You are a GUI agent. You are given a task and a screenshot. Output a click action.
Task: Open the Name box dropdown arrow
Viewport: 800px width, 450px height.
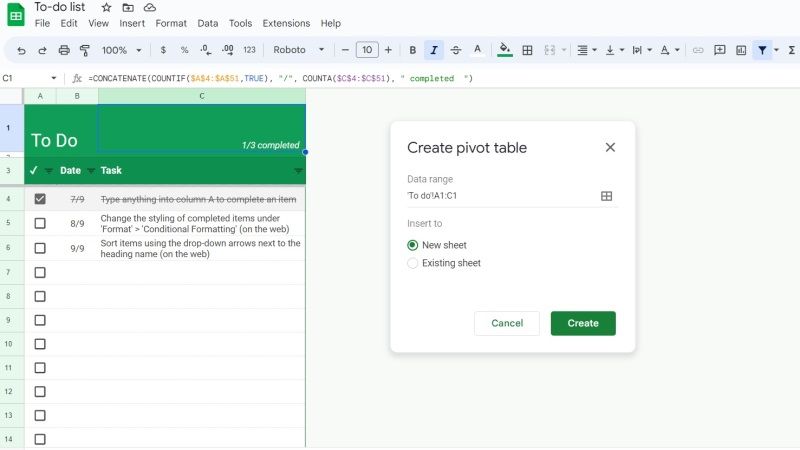point(54,78)
